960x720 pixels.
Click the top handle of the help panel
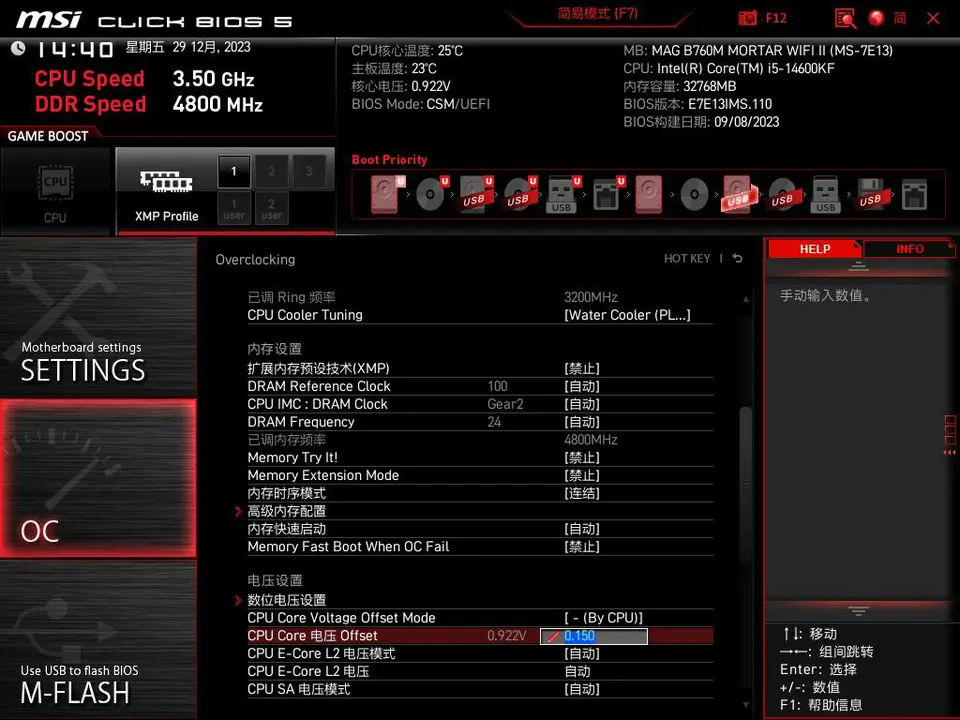[x=858, y=266]
